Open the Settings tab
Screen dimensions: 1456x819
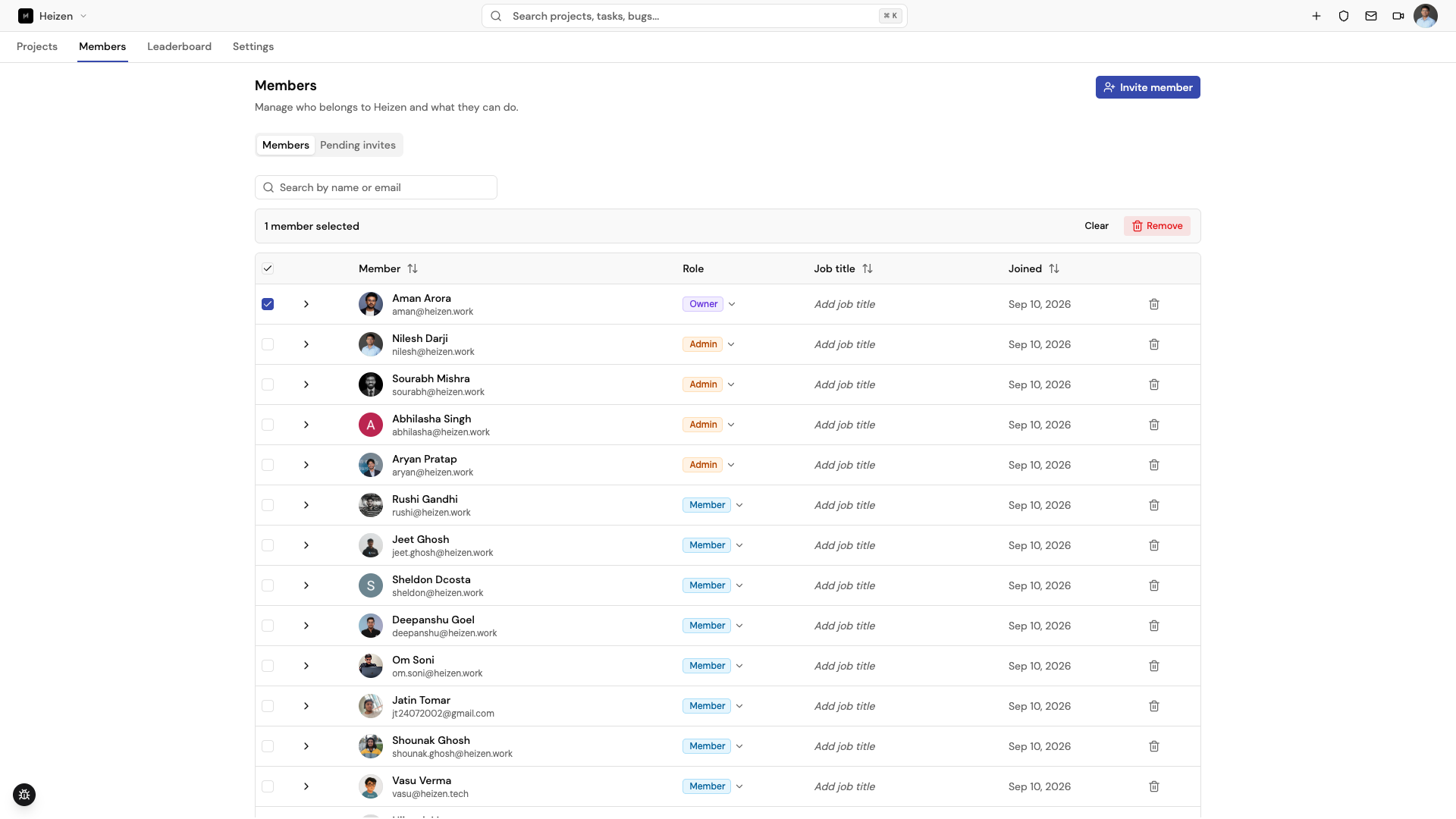253,46
